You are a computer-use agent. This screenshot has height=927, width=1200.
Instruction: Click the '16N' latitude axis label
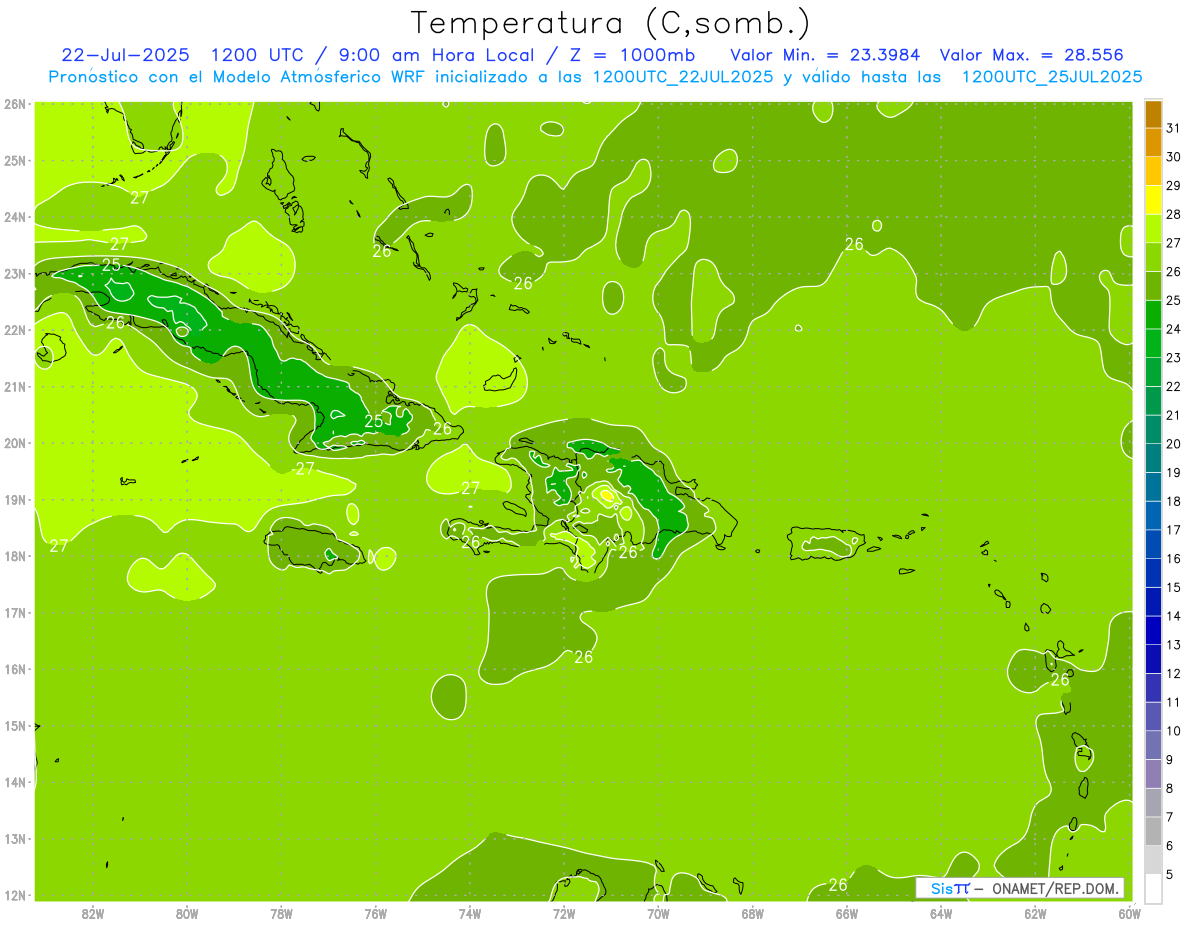[15, 669]
